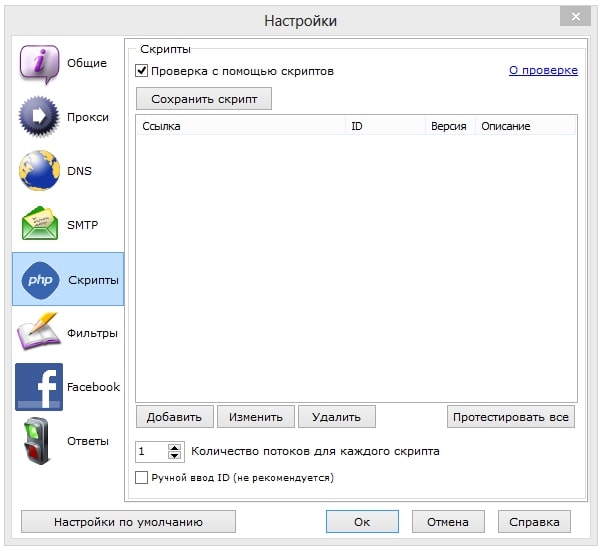Image resolution: width=605 pixels, height=551 pixels.
Task: Open the Фильтры notebook icon
Action: click(x=38, y=331)
